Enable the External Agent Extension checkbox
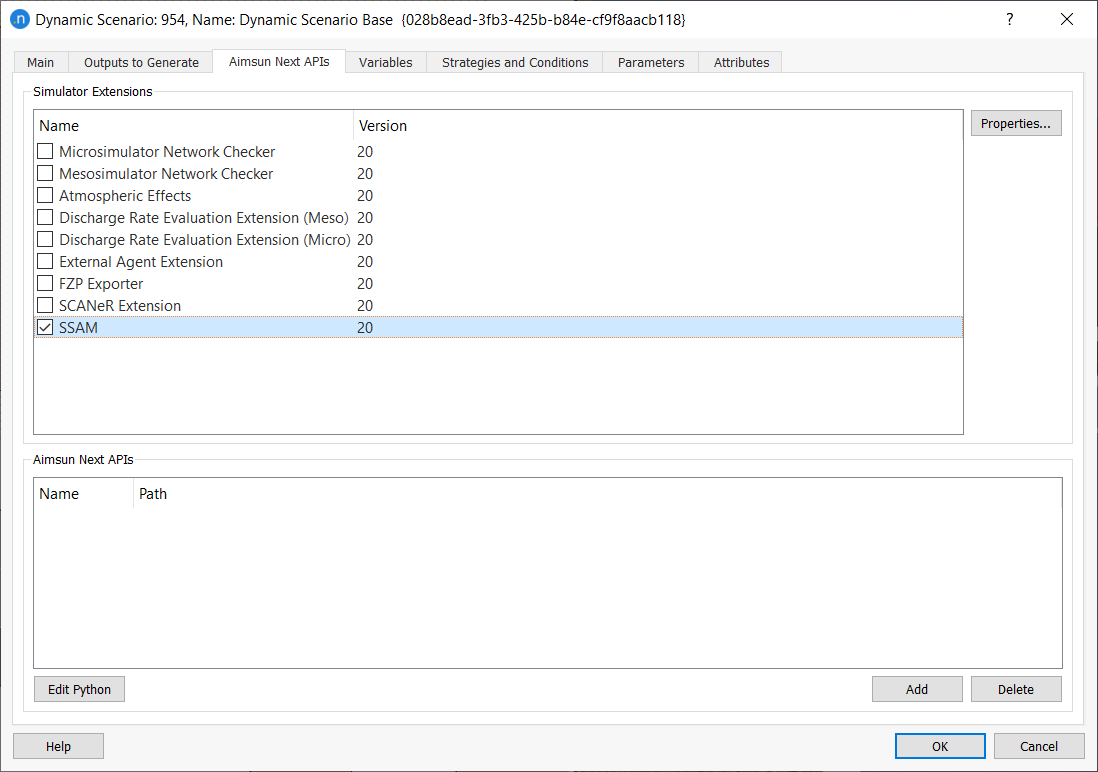Screen dimensions: 1098x772 pyautogui.click(x=45, y=262)
